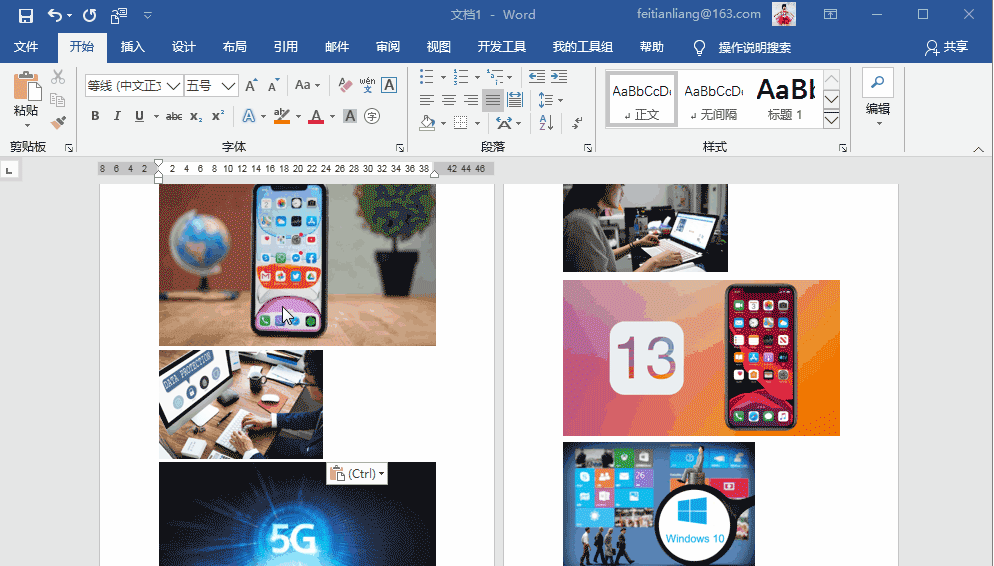Toggle bold formatting
This screenshot has width=994, height=566.
95,116
